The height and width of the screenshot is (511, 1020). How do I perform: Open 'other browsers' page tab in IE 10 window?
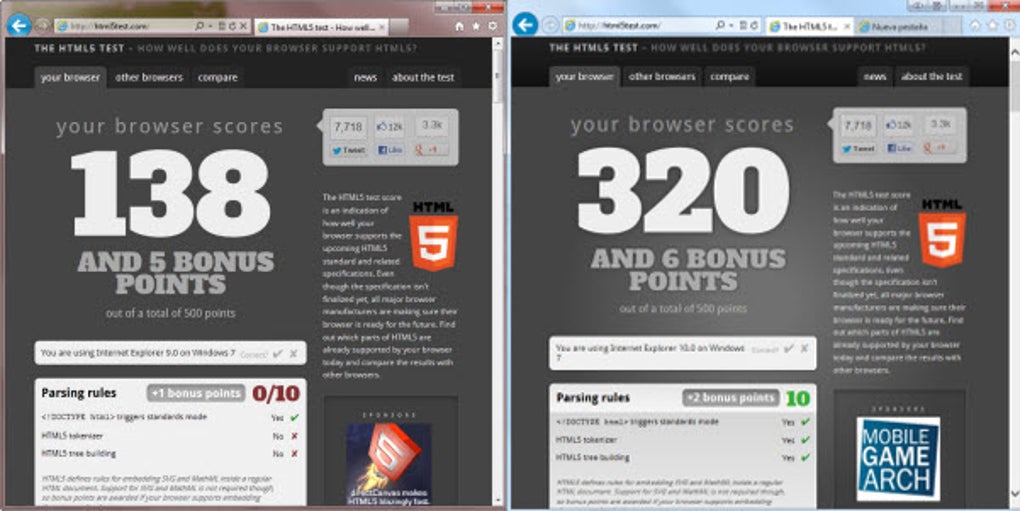(662, 77)
